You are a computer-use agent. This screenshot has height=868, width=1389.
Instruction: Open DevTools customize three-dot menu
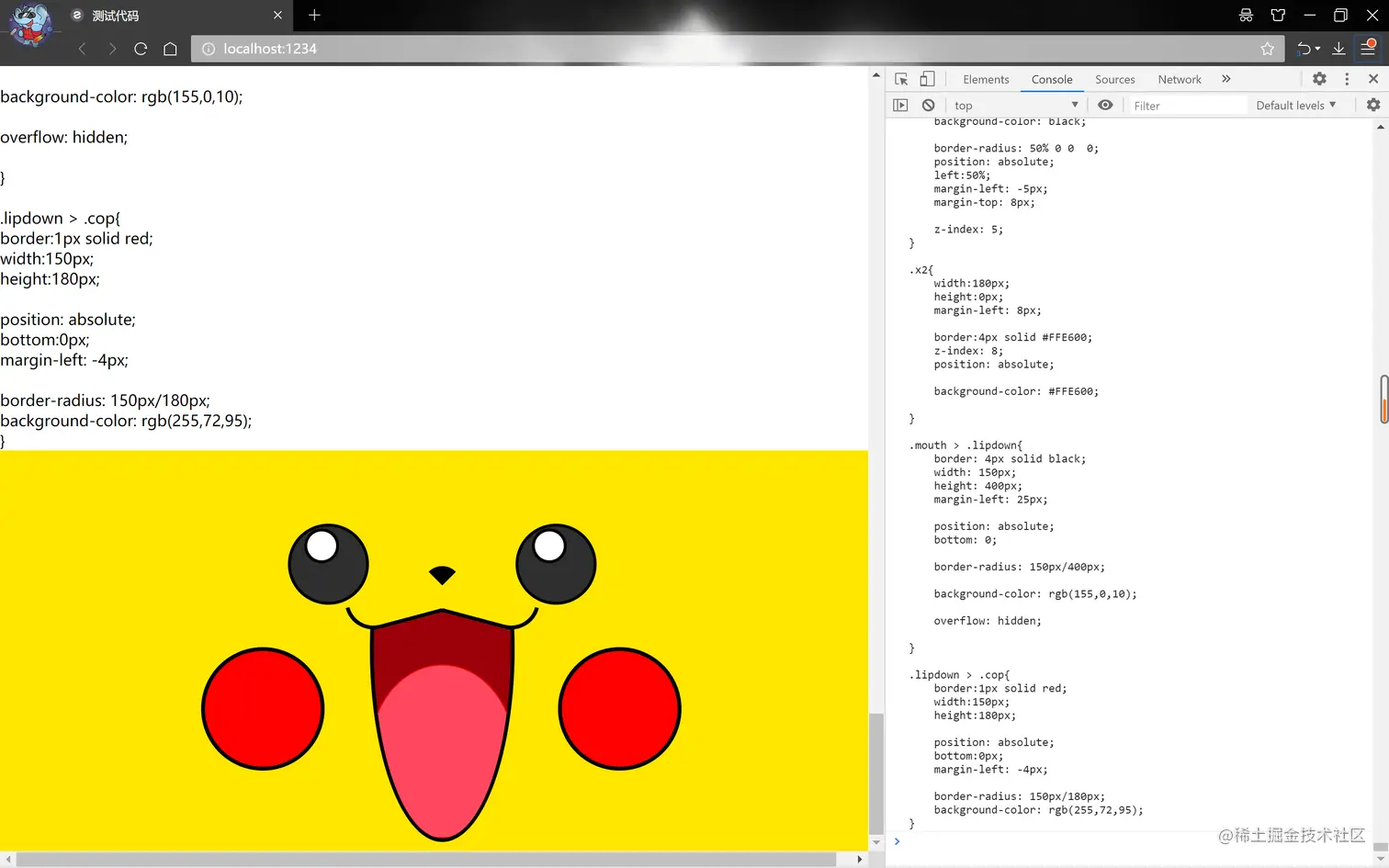(1347, 79)
